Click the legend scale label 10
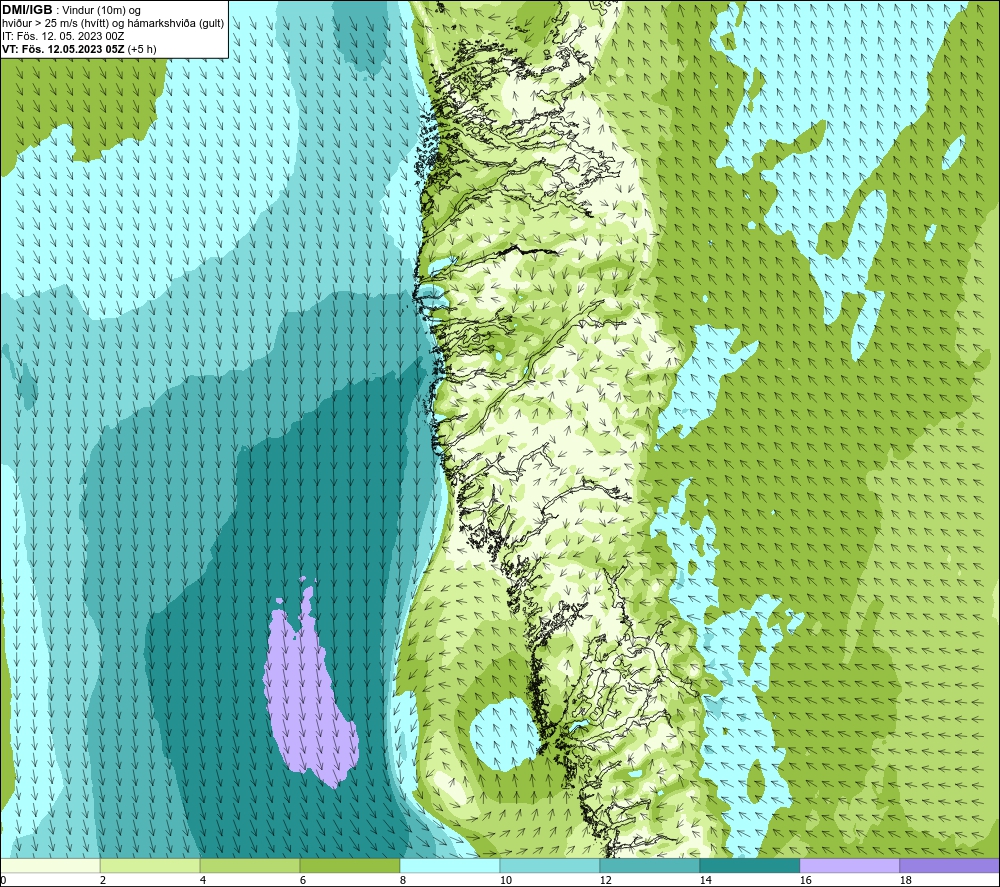Image resolution: width=1000 pixels, height=887 pixels. pyautogui.click(x=506, y=880)
